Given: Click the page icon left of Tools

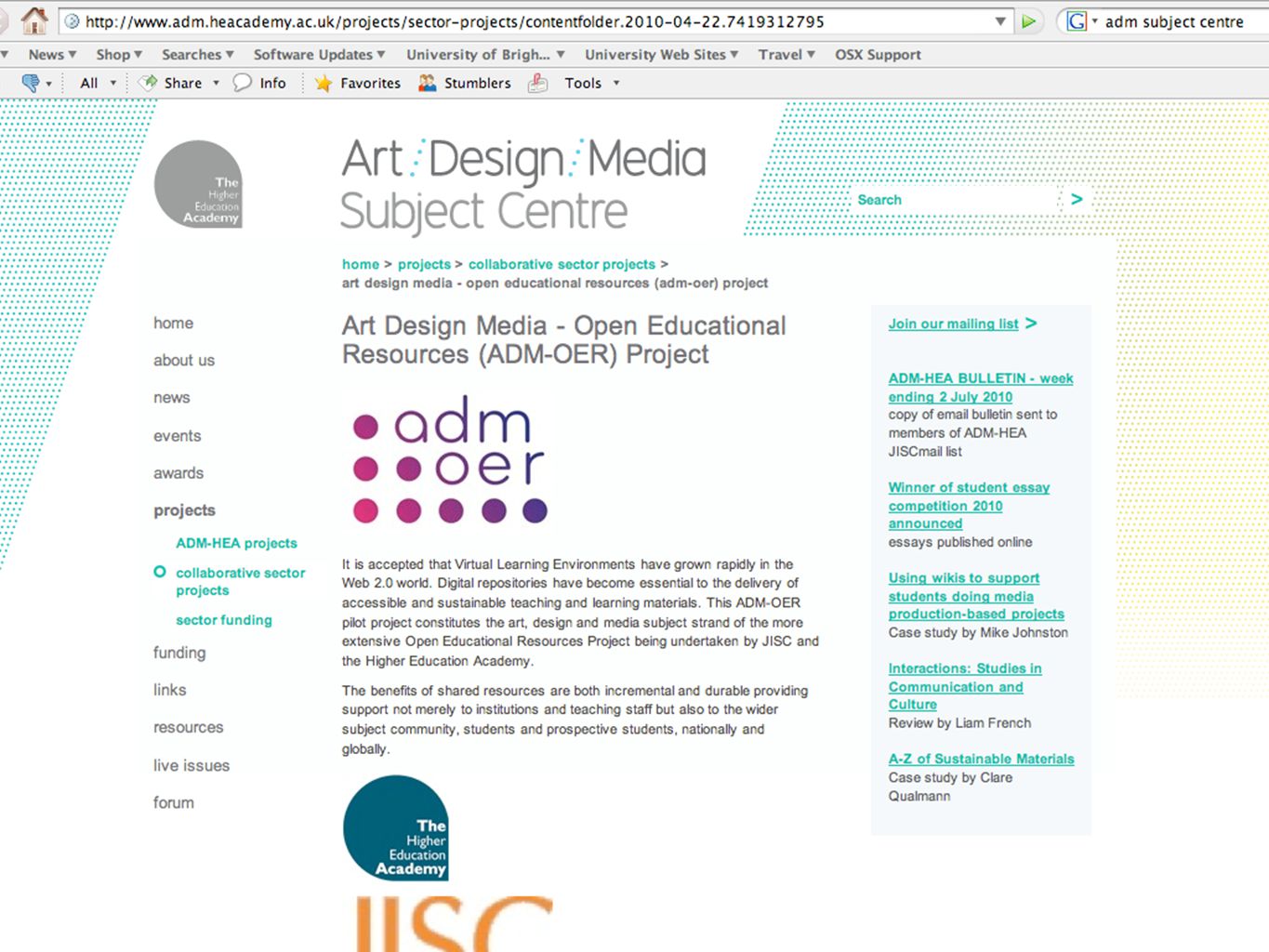Looking at the screenshot, I should coord(537,84).
